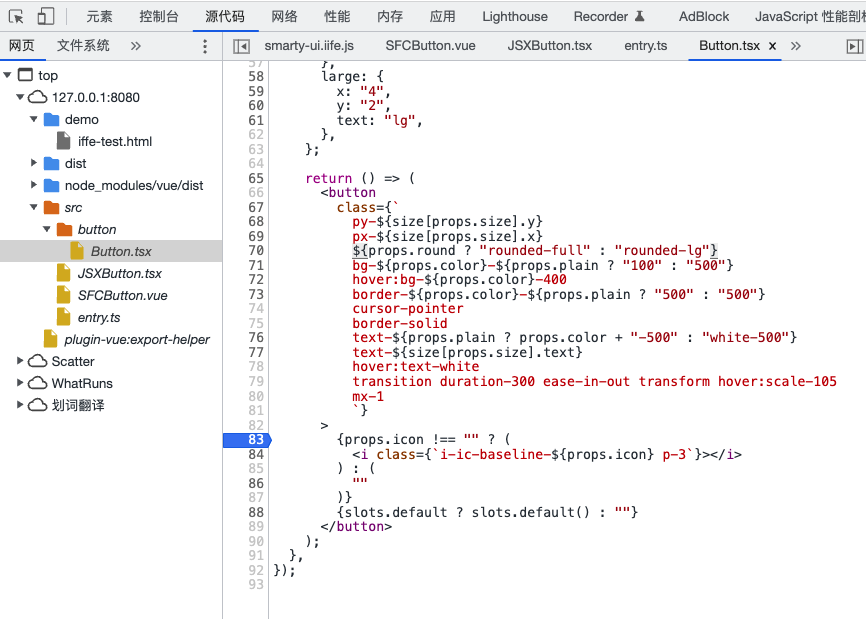This screenshot has width=866, height=619.
Task: Show more navigator tabs next to 文件系统
Action: (x=136, y=46)
